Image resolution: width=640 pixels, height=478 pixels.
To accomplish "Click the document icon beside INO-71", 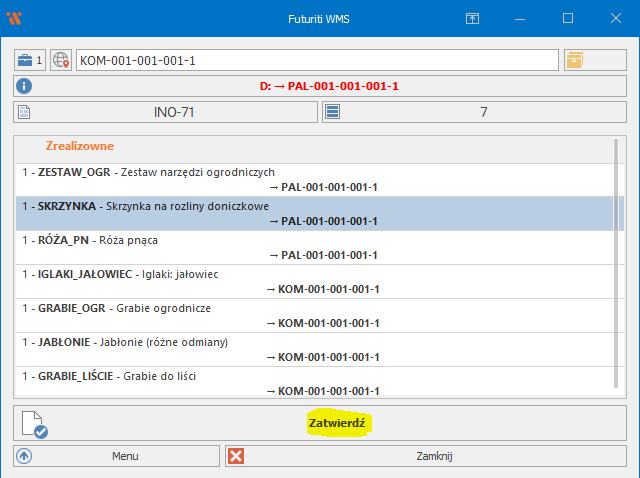I will [x=25, y=112].
